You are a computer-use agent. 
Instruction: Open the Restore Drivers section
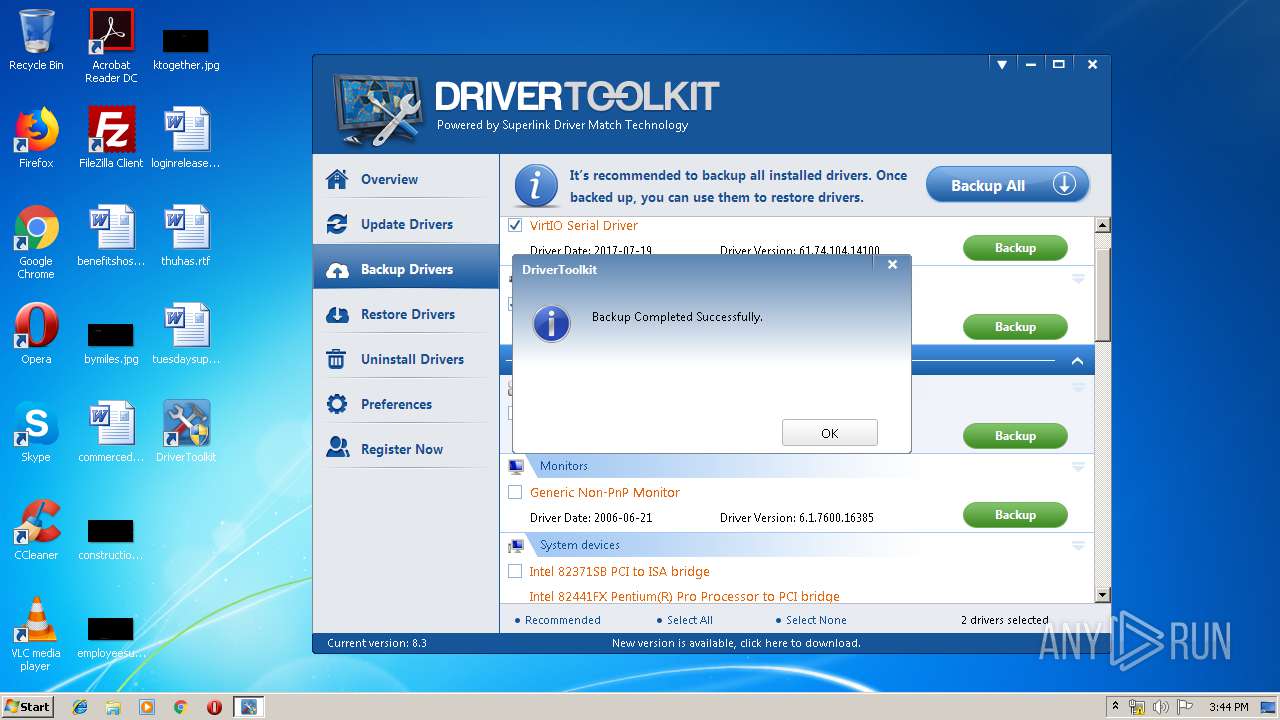(x=406, y=314)
